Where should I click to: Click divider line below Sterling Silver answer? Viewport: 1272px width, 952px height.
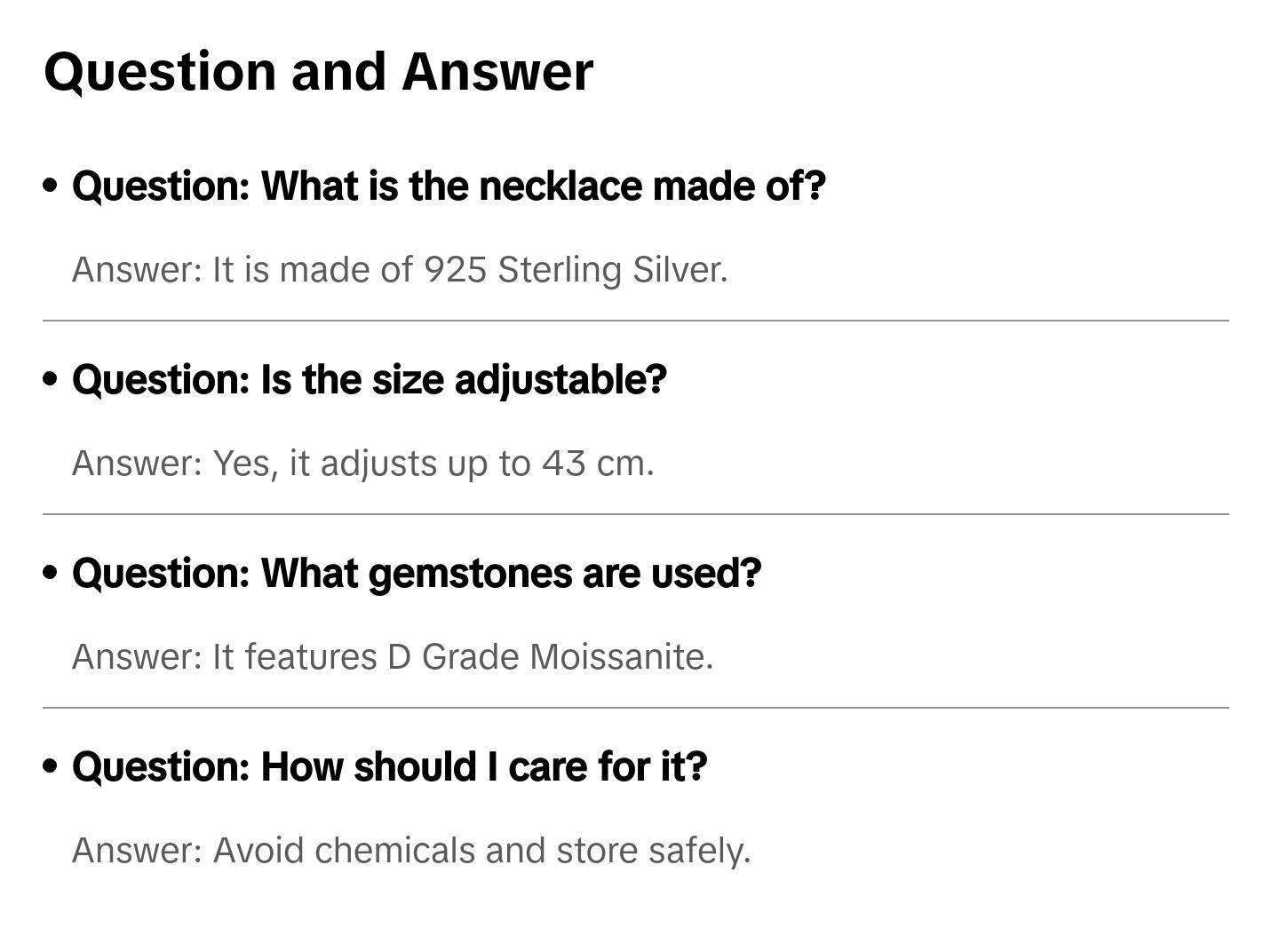pos(635,321)
